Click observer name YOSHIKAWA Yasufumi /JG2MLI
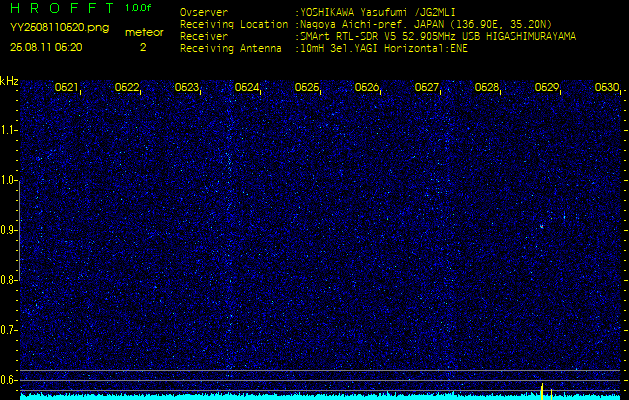The image size is (629, 400). click(378, 12)
